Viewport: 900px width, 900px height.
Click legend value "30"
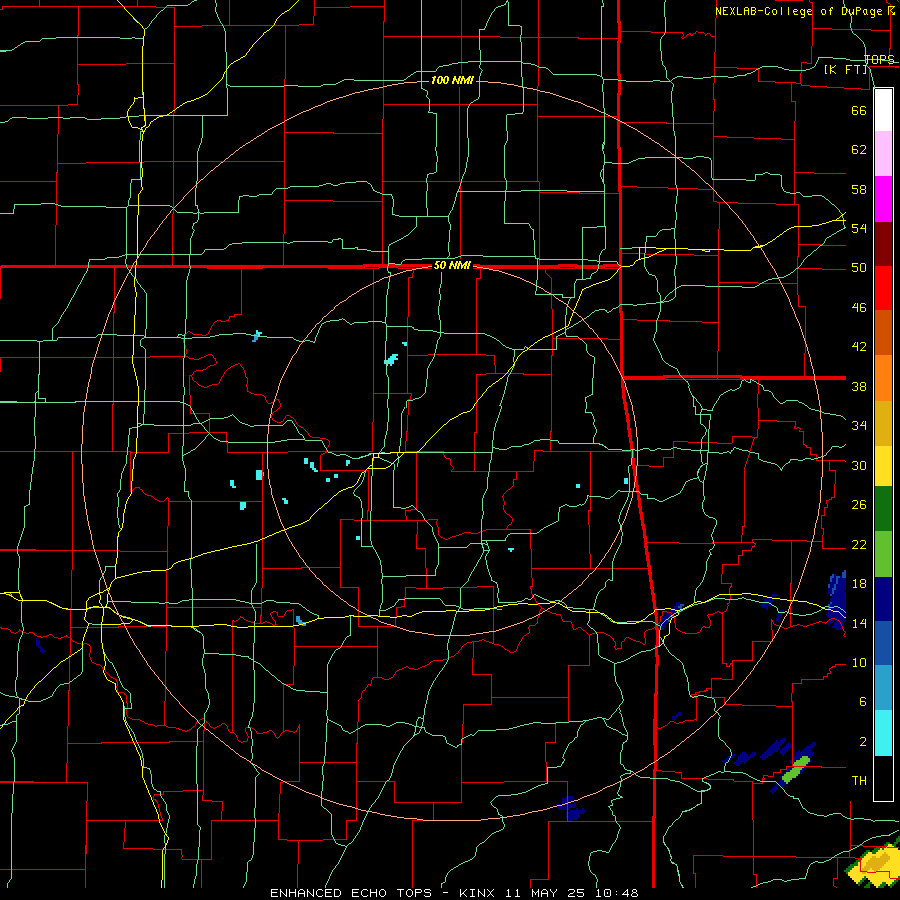click(859, 465)
